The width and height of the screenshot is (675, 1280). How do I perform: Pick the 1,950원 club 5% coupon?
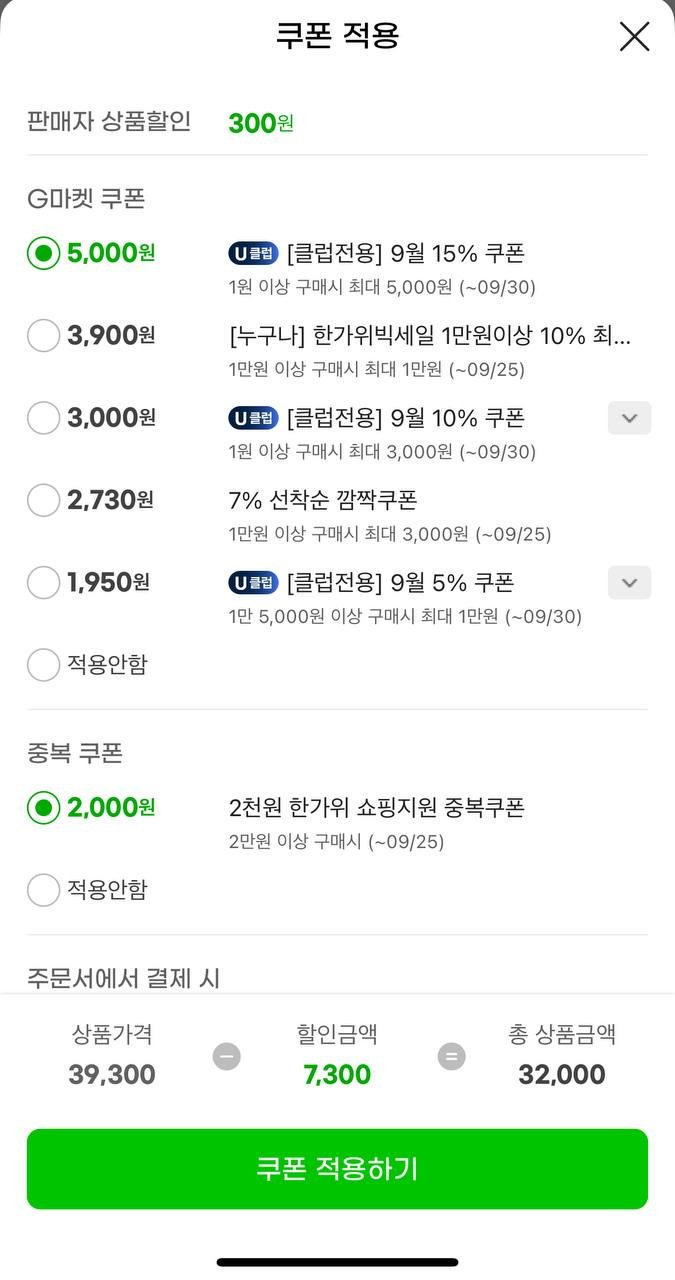(43, 582)
